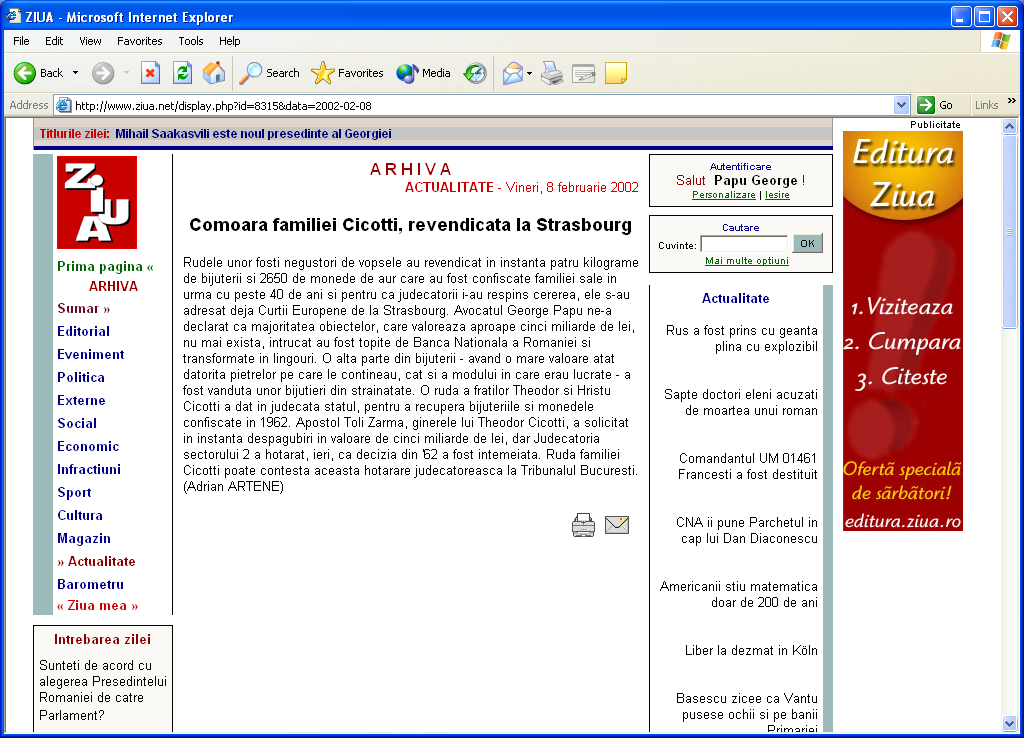Open the Editorial section
This screenshot has width=1028, height=738.
click(x=83, y=331)
